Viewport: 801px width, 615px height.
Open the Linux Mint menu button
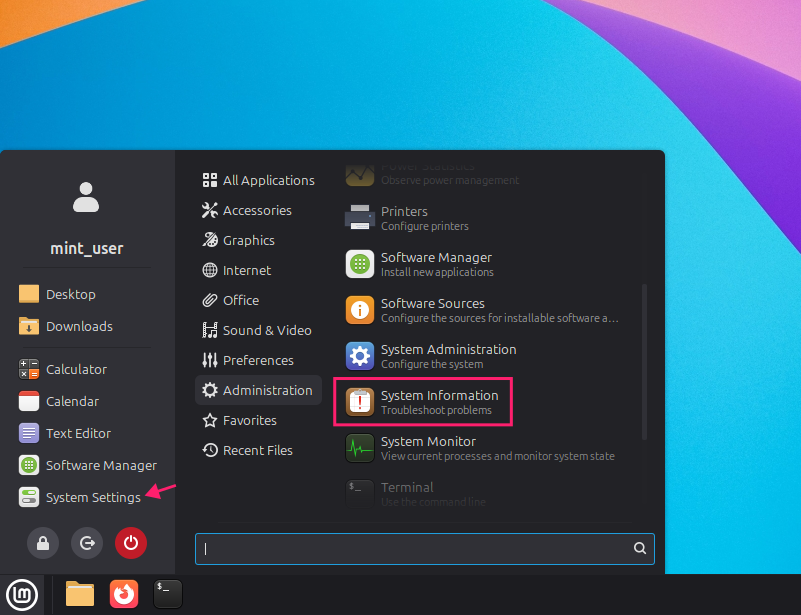[22, 594]
